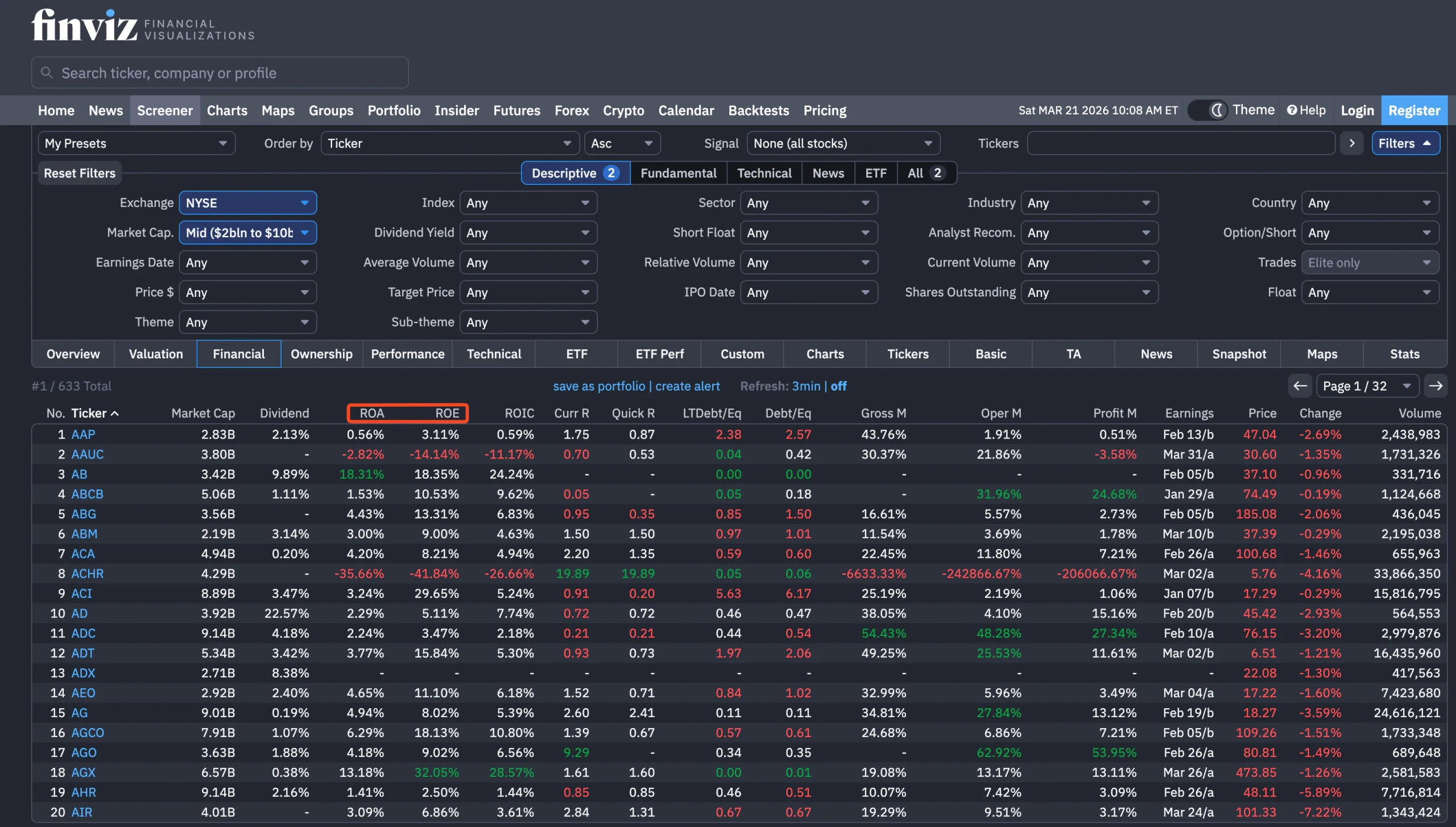Toggle the dark/light theme switch
Image resolution: width=1456 pixels, height=827 pixels.
coord(1206,110)
